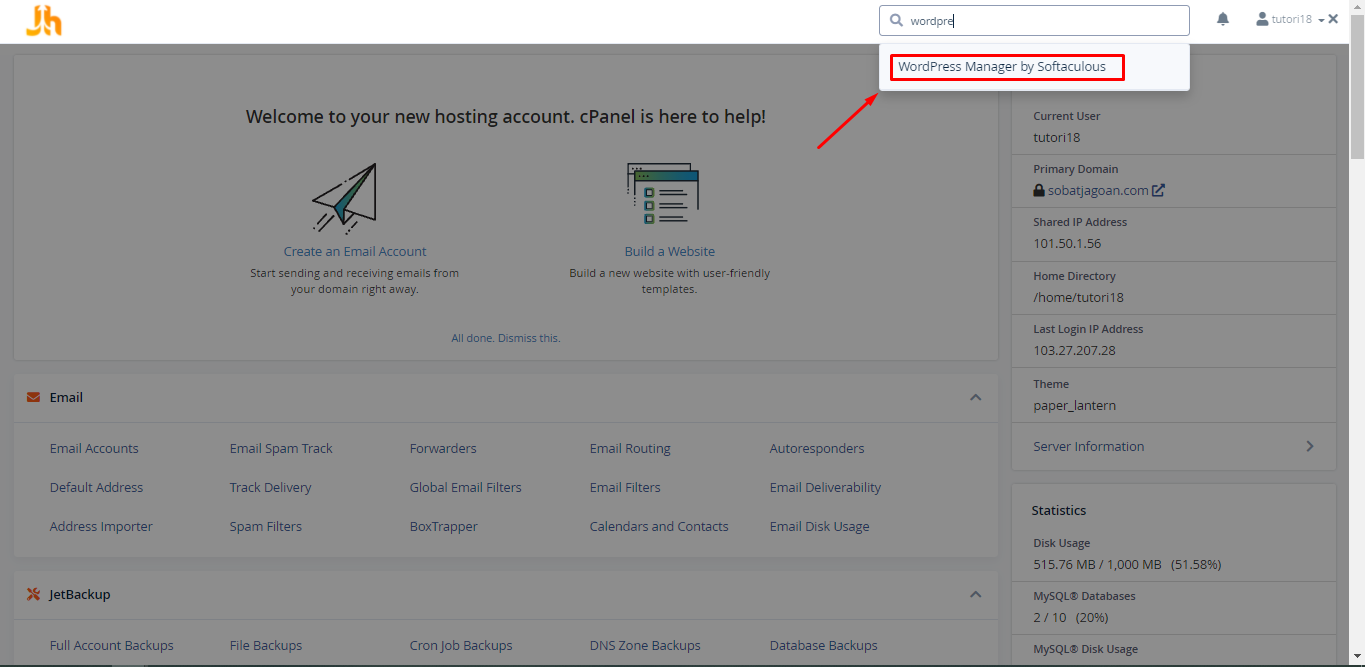This screenshot has height=667, width=1365.
Task: Open Cron Job Backups
Action: 461,645
